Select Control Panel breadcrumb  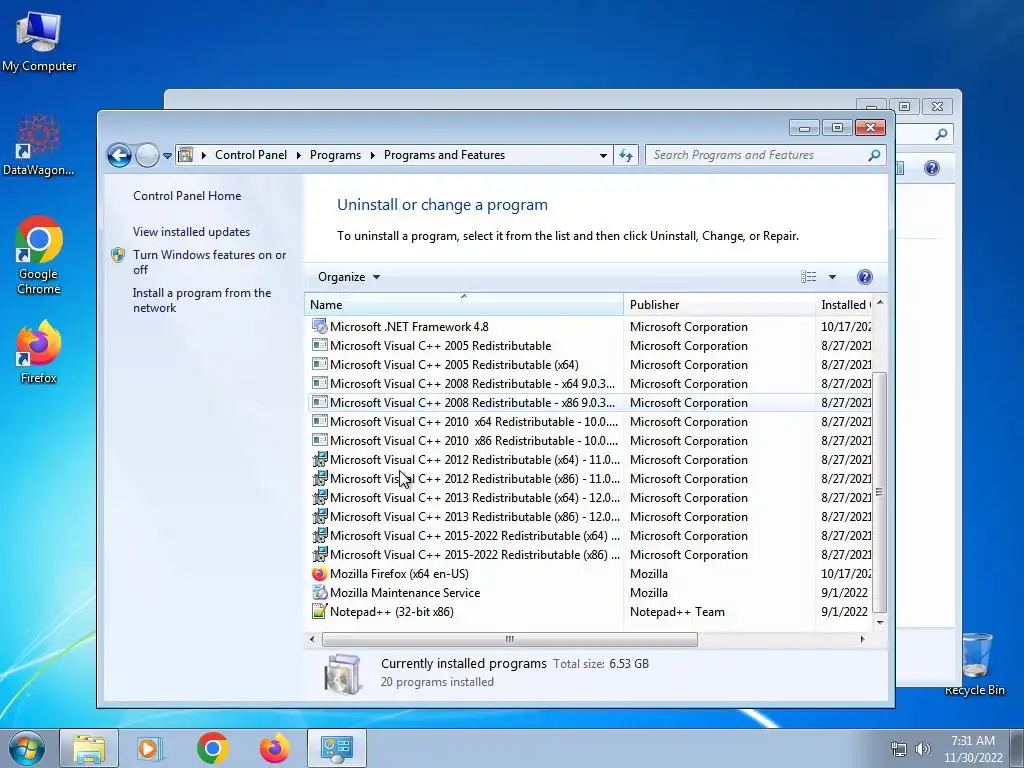click(x=251, y=155)
